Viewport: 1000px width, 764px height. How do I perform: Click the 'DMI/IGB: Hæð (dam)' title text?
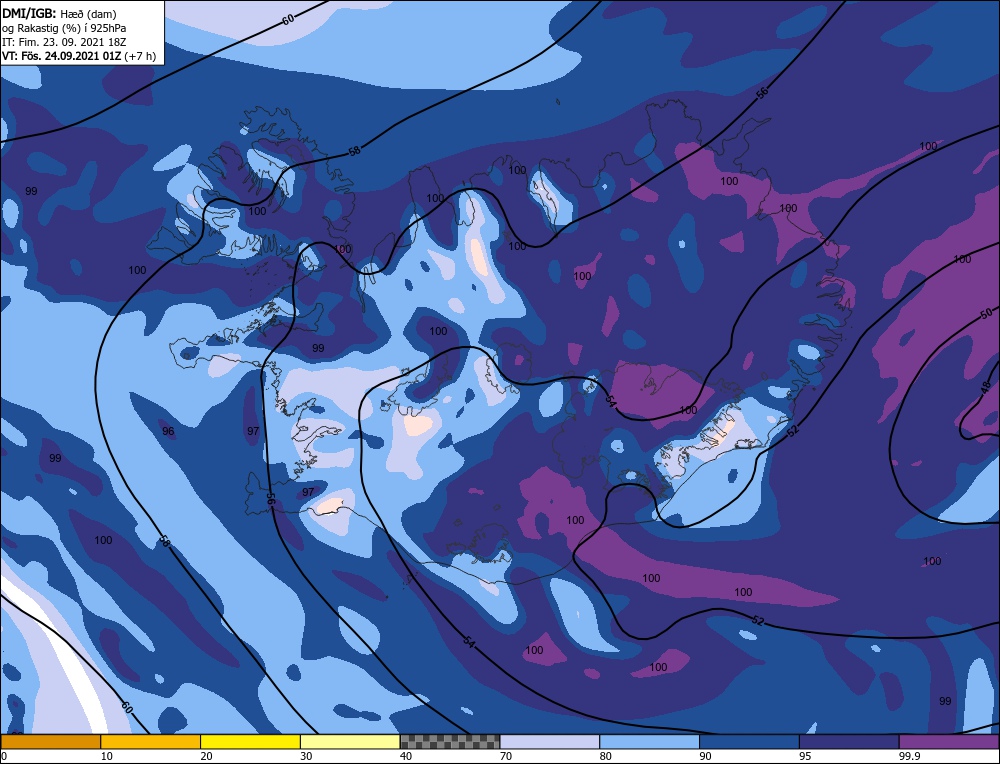click(x=59, y=13)
